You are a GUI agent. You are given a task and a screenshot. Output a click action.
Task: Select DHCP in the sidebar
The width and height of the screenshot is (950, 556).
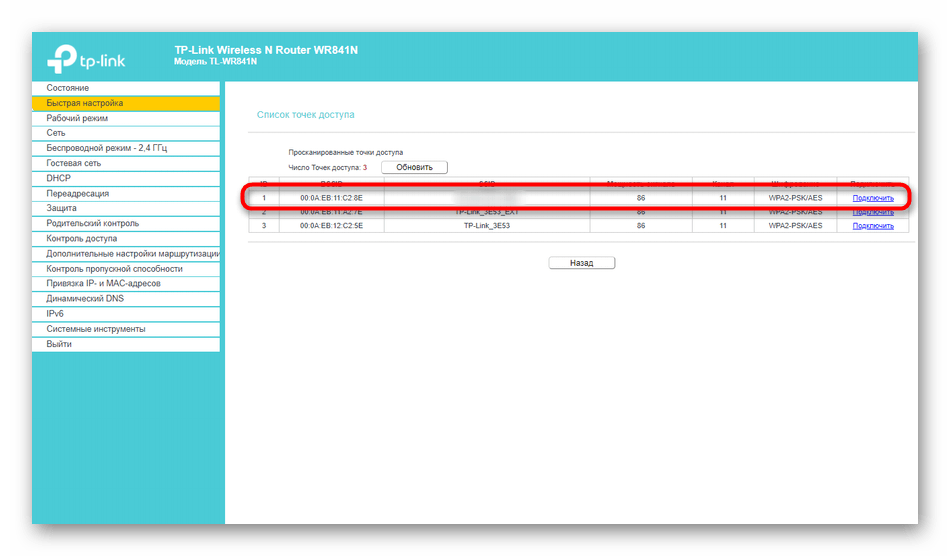tap(59, 178)
